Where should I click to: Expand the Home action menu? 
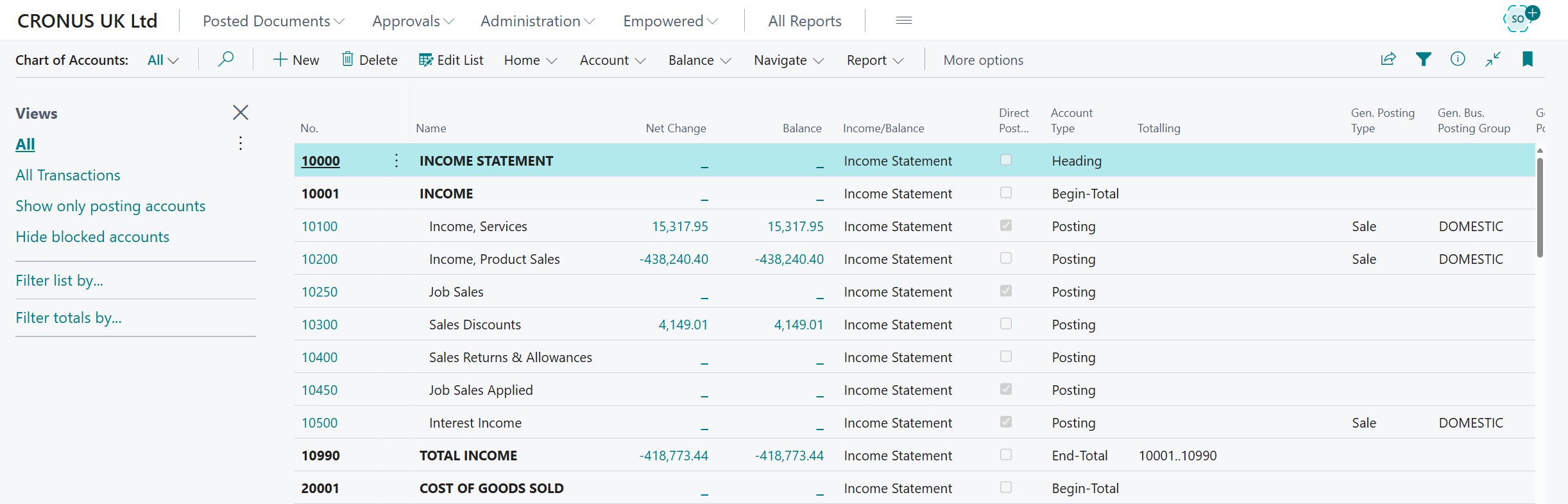[x=531, y=60]
